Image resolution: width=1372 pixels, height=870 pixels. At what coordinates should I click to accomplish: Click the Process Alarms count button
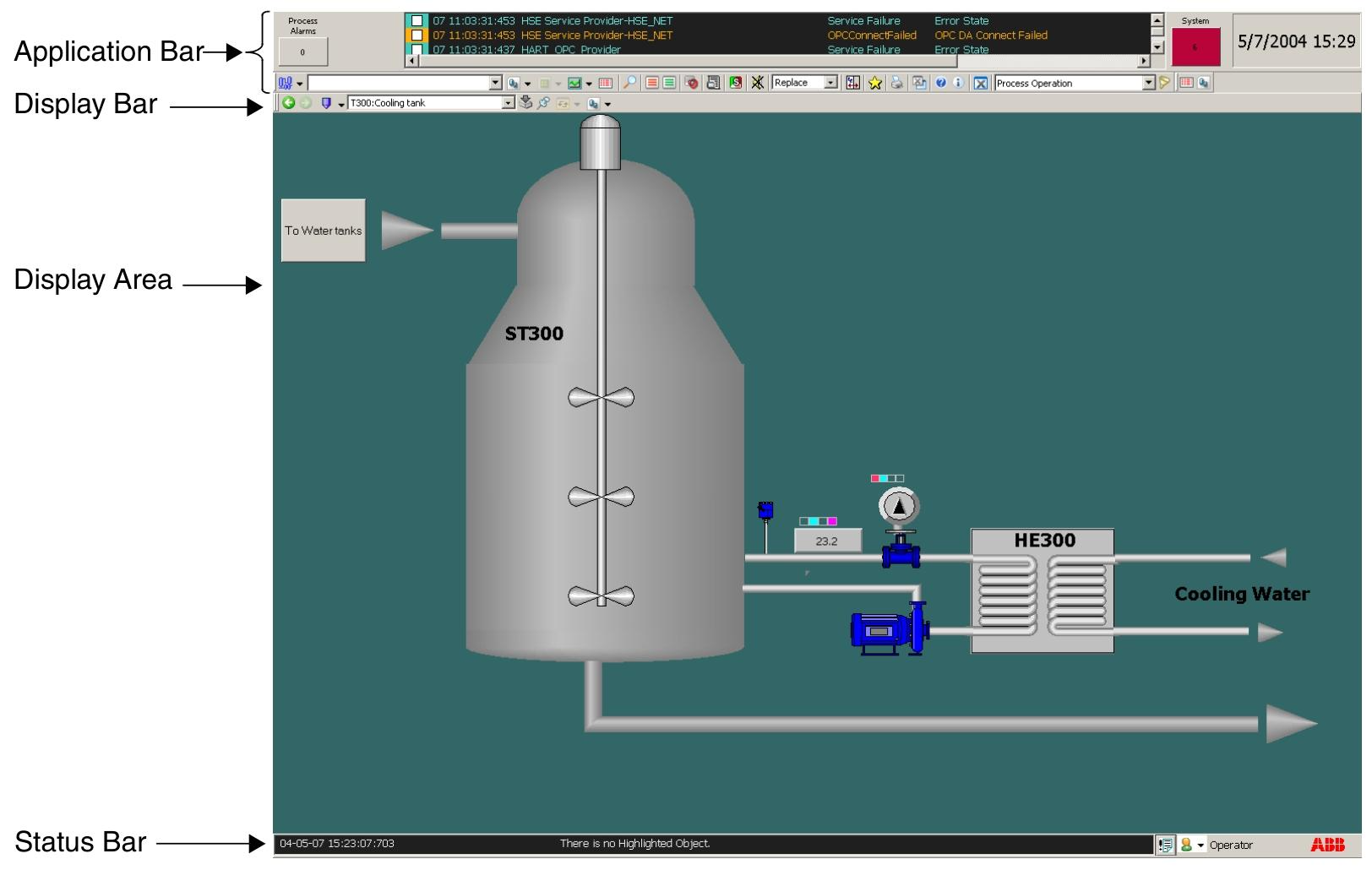[x=302, y=52]
